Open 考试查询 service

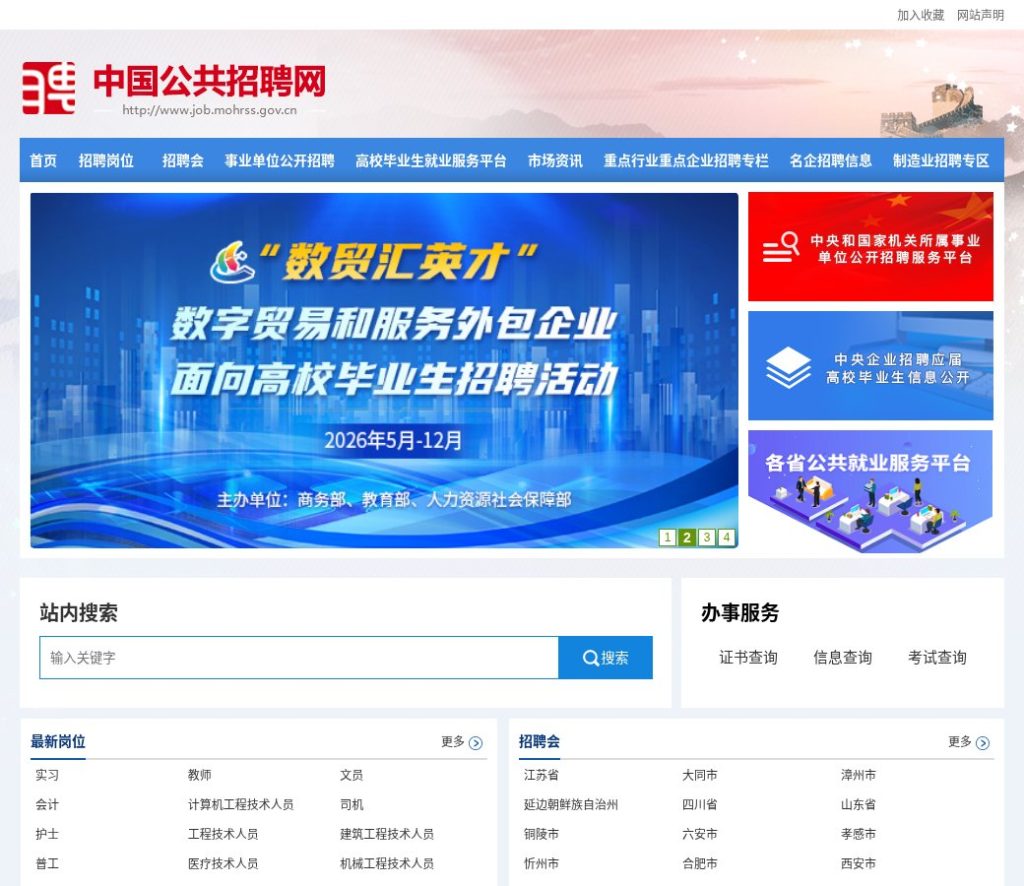(937, 657)
